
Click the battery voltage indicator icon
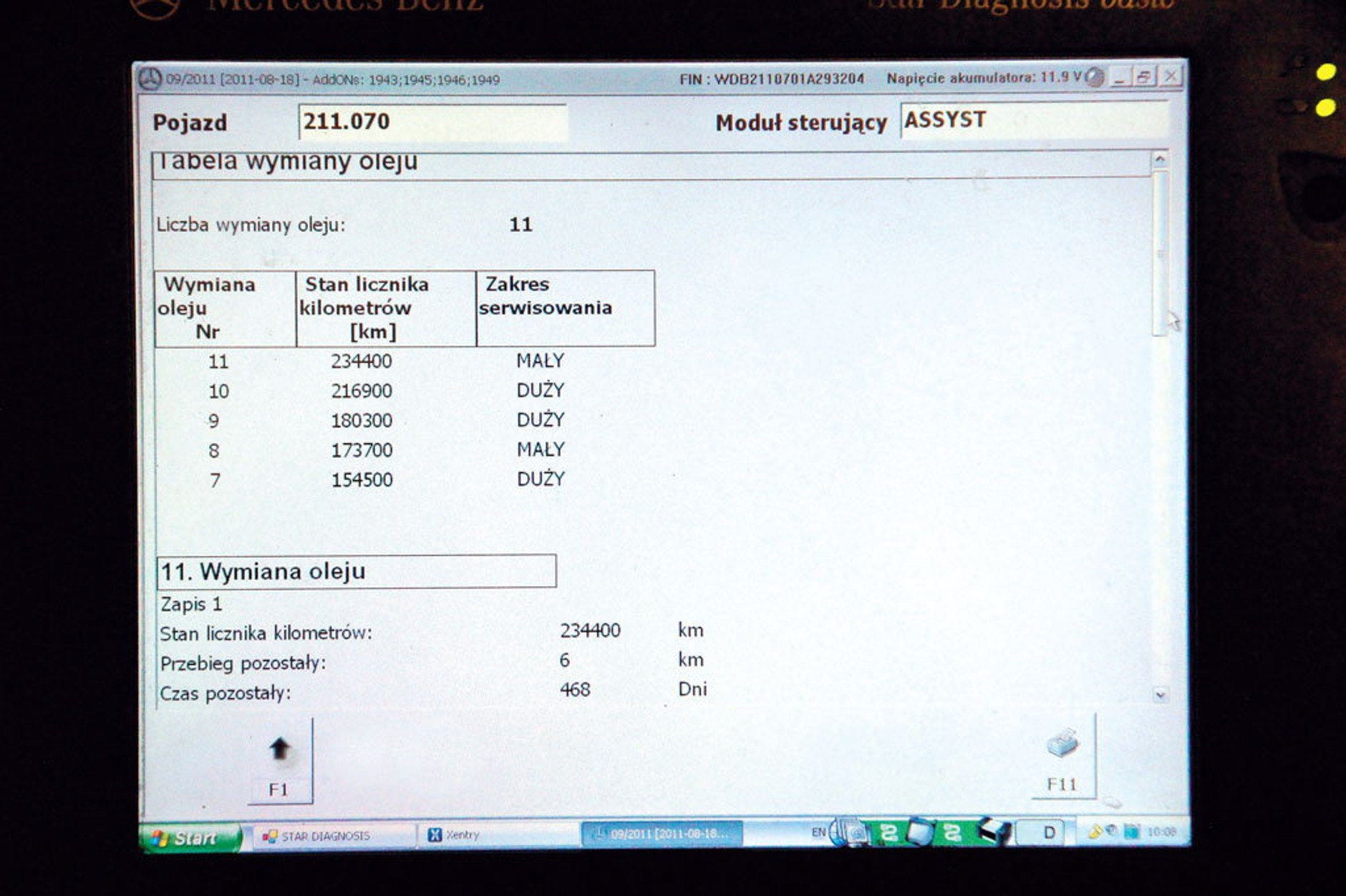(x=1094, y=77)
